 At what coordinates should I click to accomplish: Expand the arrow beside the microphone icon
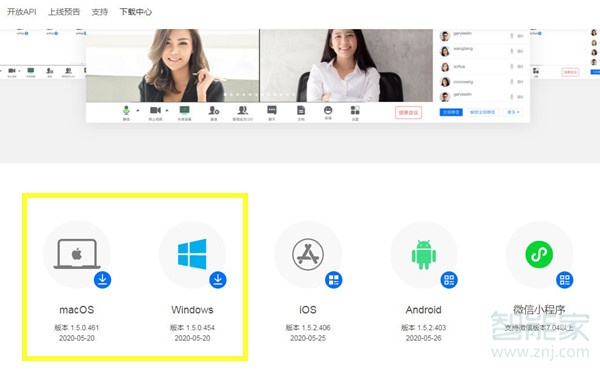tap(138, 111)
